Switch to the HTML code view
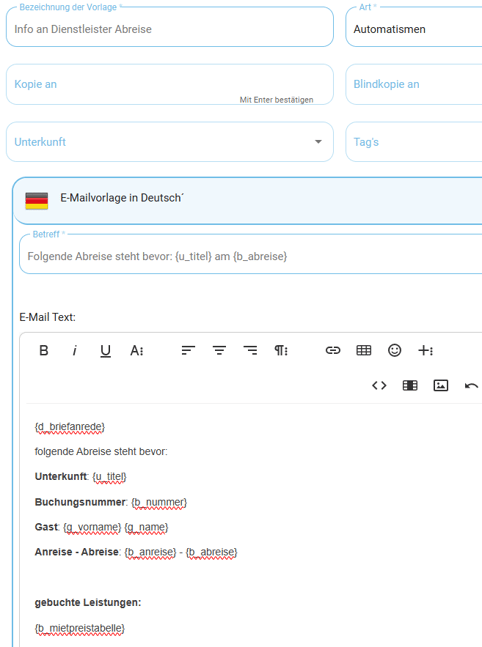This screenshot has height=647, width=482. [379, 385]
